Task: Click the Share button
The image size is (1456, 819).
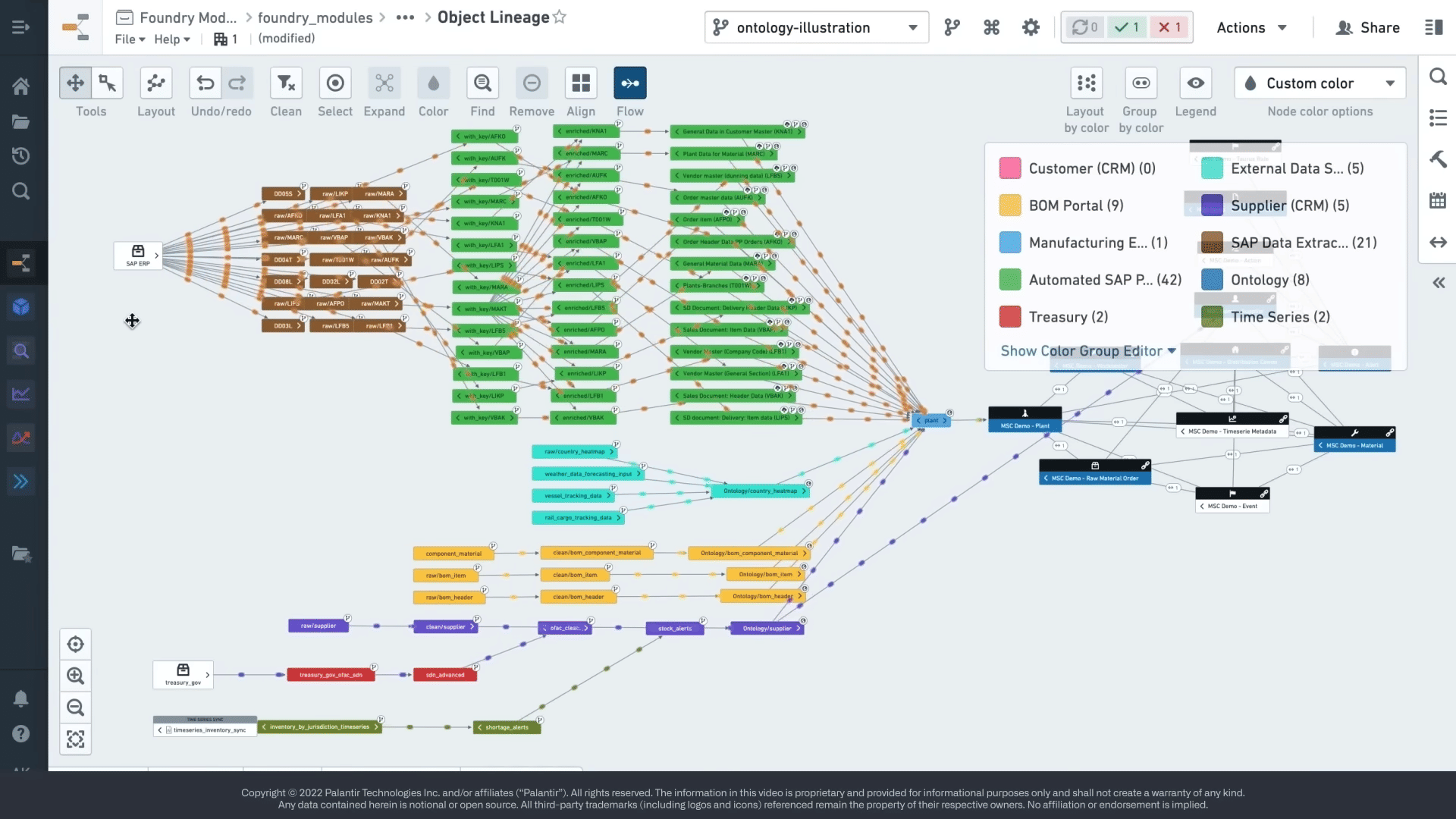Action: 1367,27
